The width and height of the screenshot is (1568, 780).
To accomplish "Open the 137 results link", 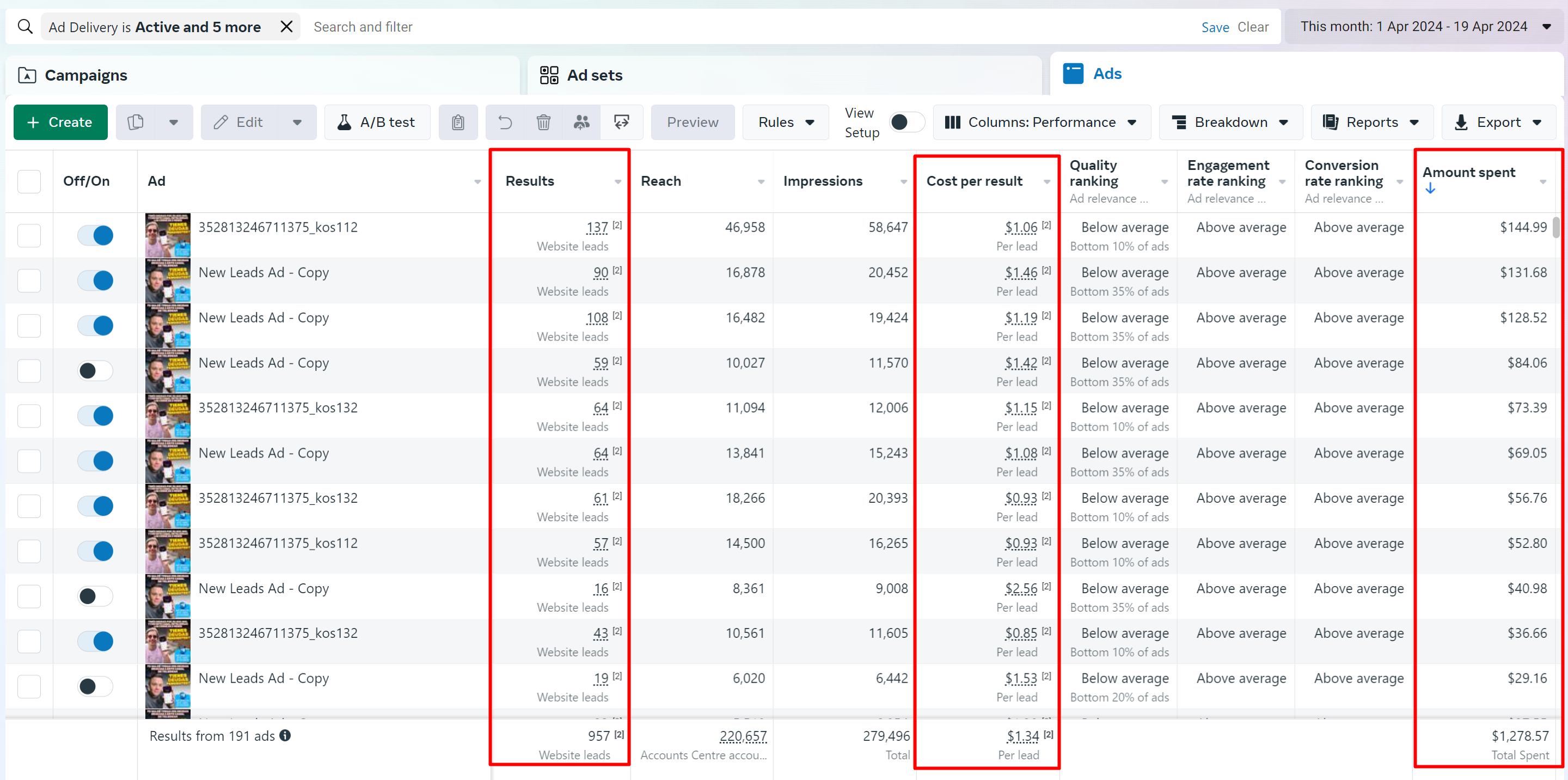I will [x=597, y=228].
